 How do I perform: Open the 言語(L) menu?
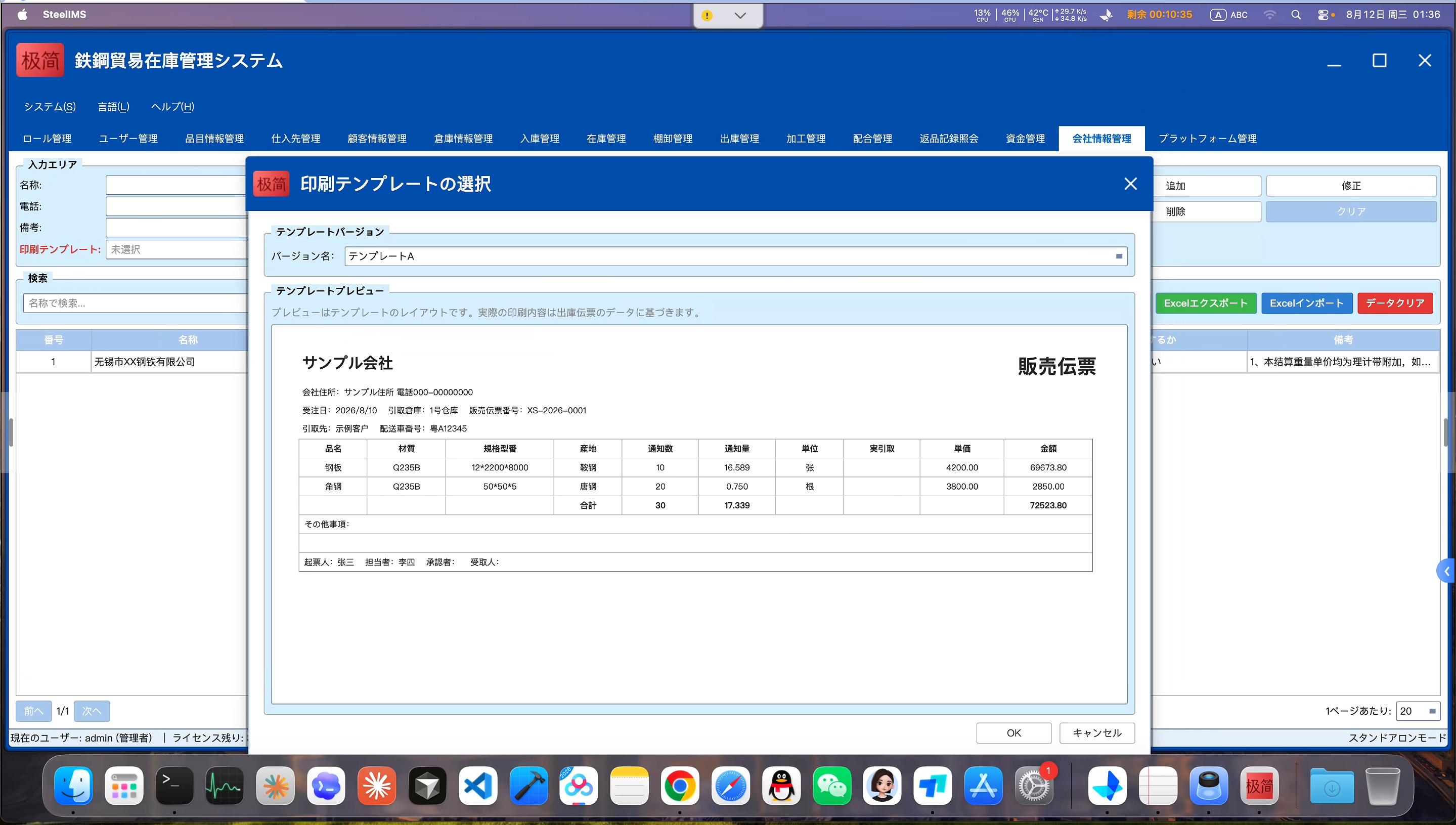[x=113, y=107]
